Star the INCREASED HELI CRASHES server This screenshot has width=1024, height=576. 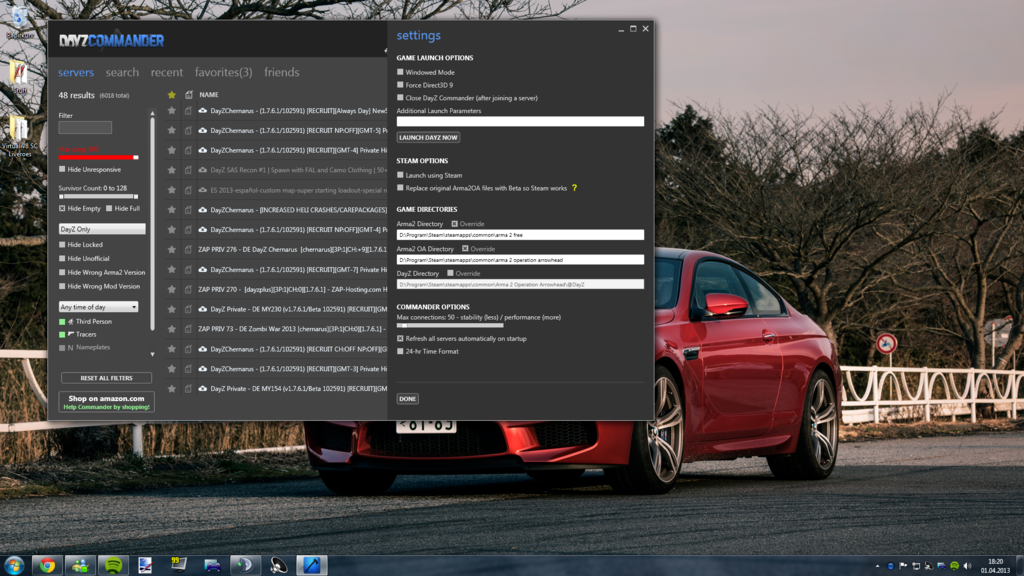click(x=172, y=210)
